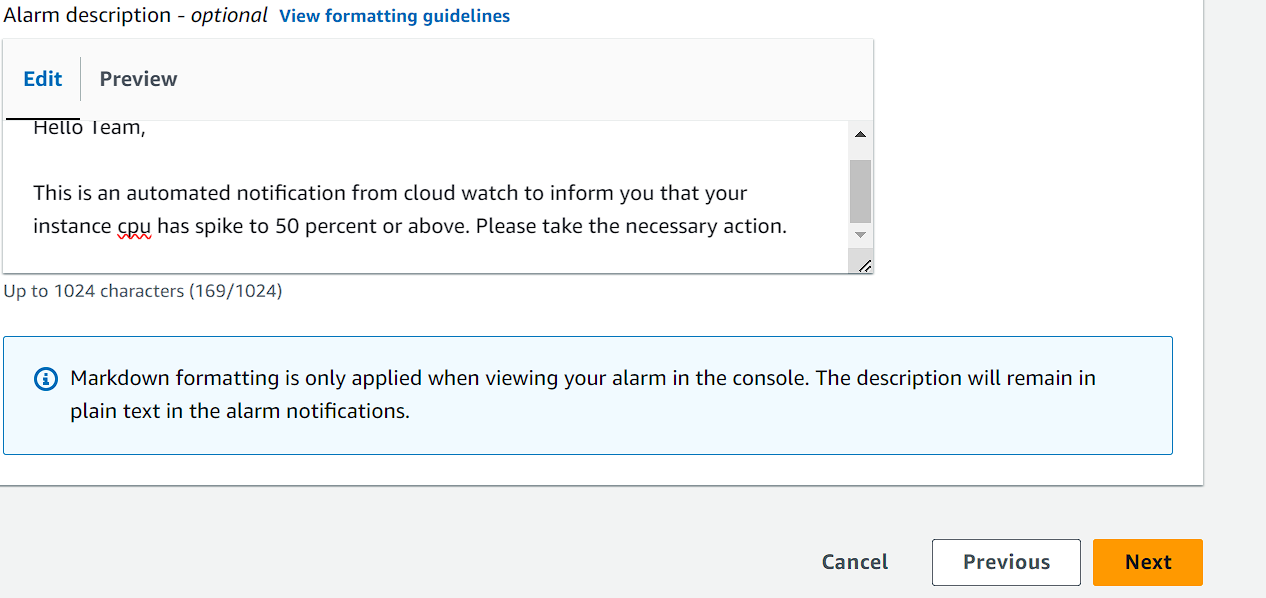Click the word 'automated' in the description
The width and height of the screenshot is (1266, 598).
click(172, 193)
